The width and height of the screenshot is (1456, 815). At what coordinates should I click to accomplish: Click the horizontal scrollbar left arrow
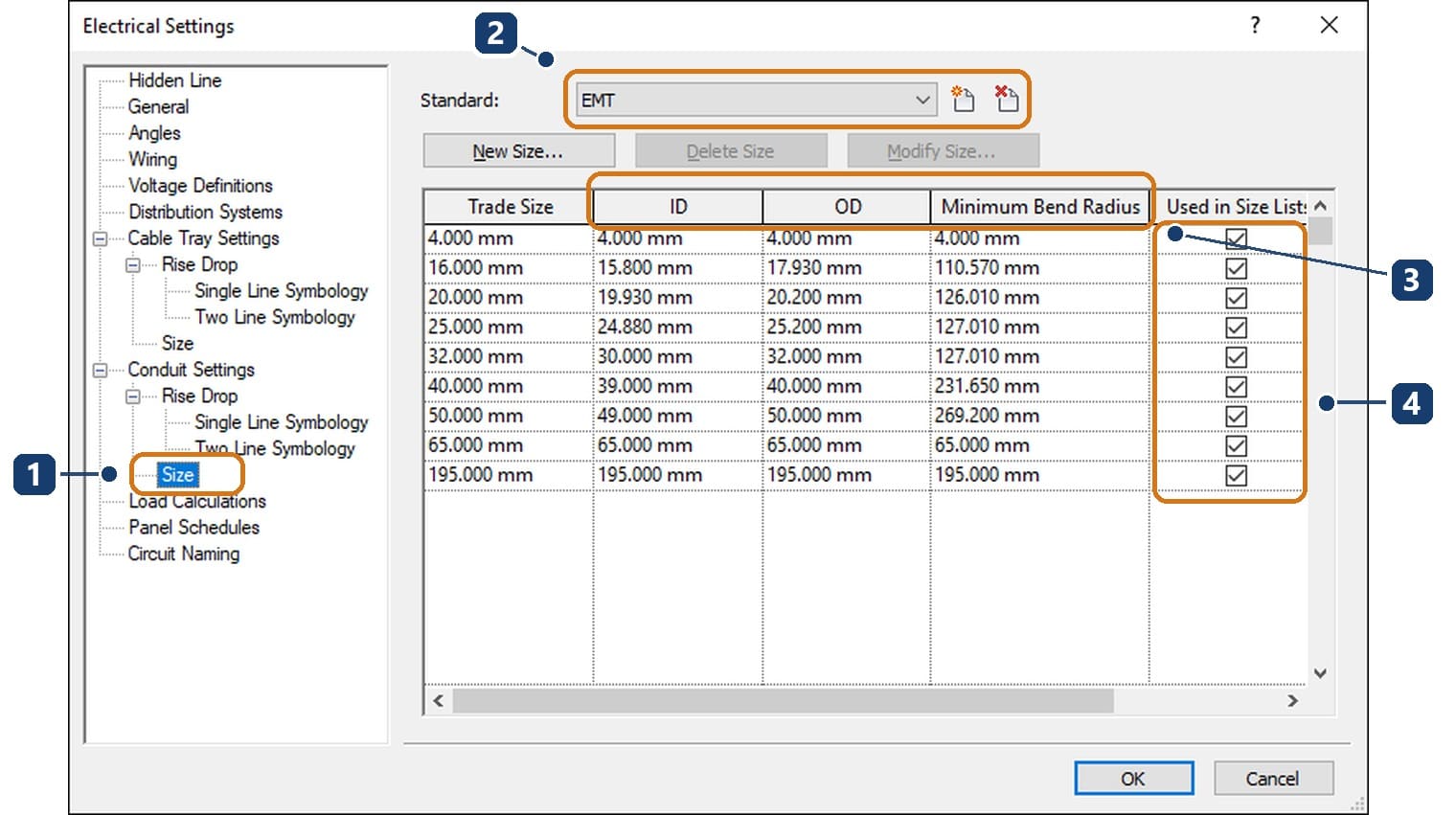coord(439,701)
